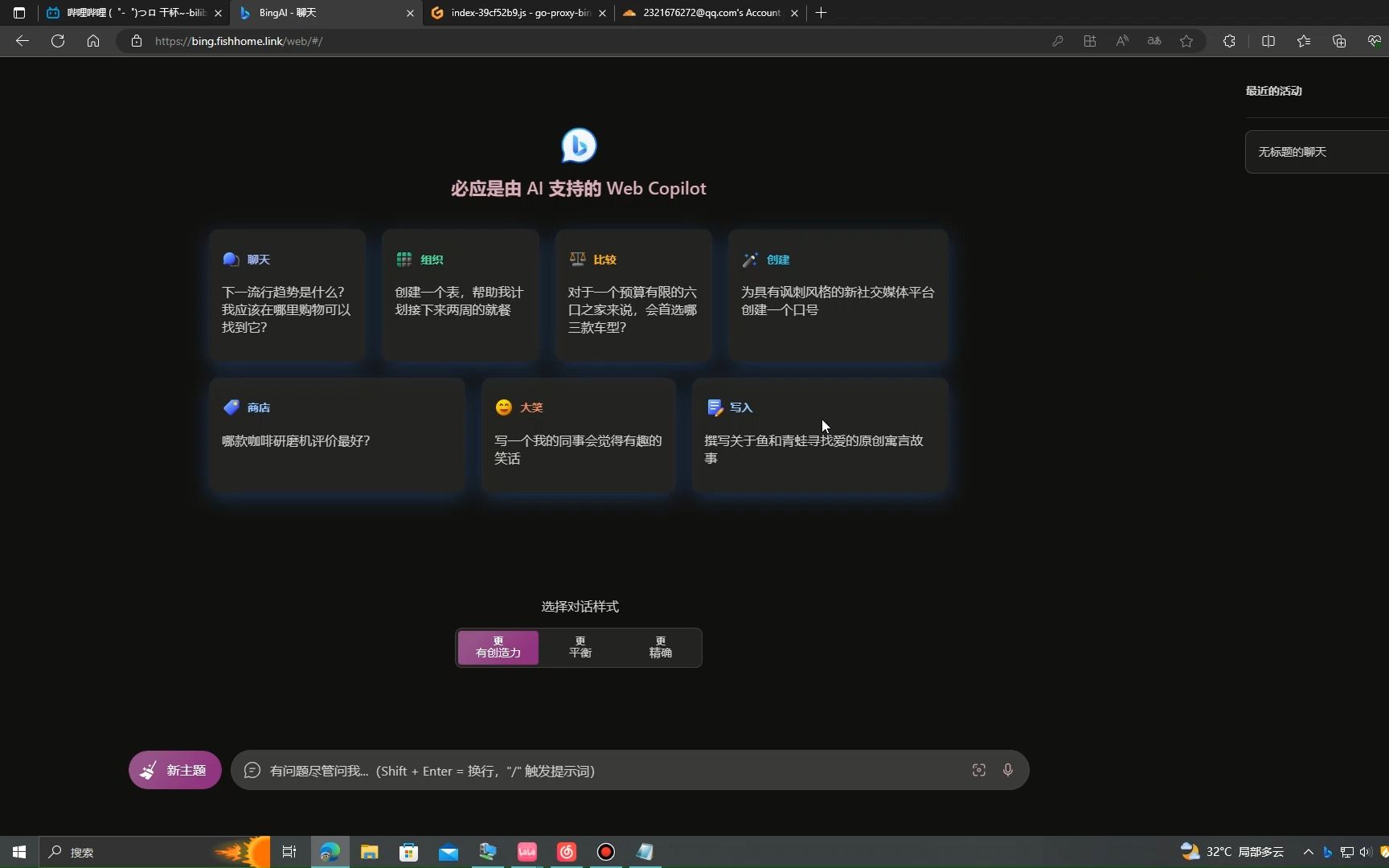The height and width of the screenshot is (868, 1389).
Task: Open File Explorer from taskbar
Action: point(369,852)
